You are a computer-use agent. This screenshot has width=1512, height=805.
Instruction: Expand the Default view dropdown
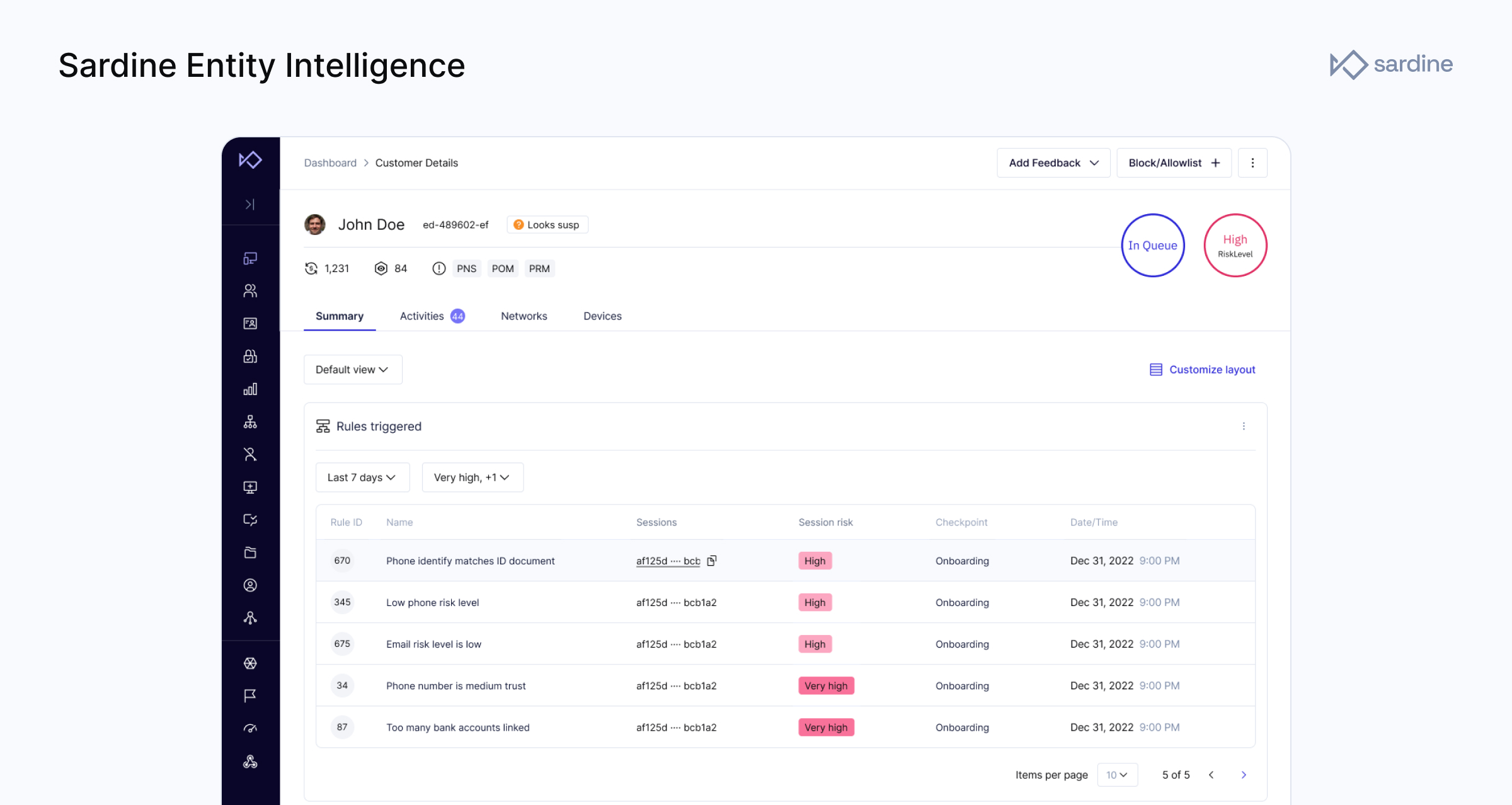point(352,370)
